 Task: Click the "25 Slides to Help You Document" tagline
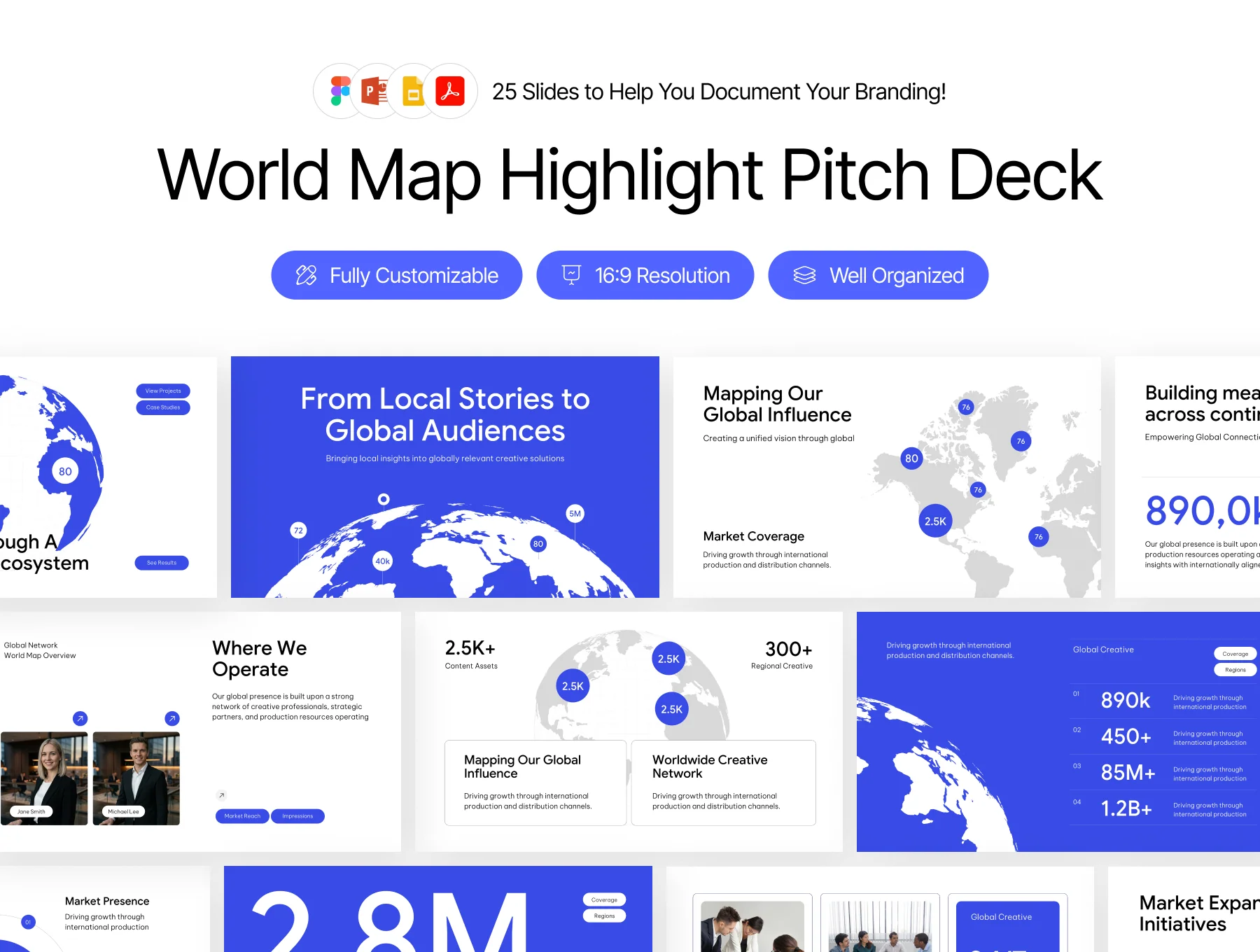pos(719,92)
